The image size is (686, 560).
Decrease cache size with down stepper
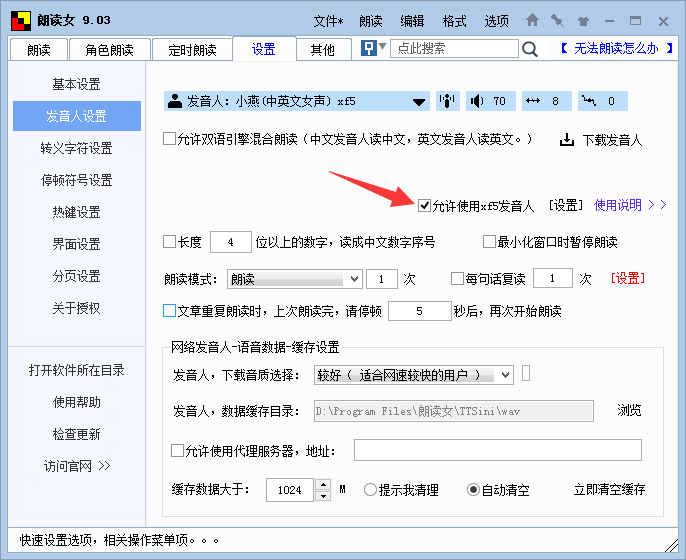(323, 496)
